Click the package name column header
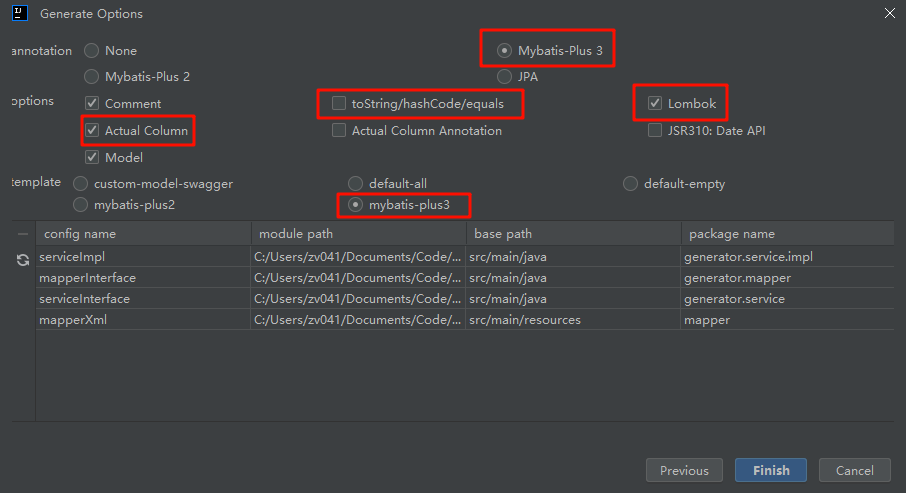906x493 pixels. pyautogui.click(x=788, y=233)
